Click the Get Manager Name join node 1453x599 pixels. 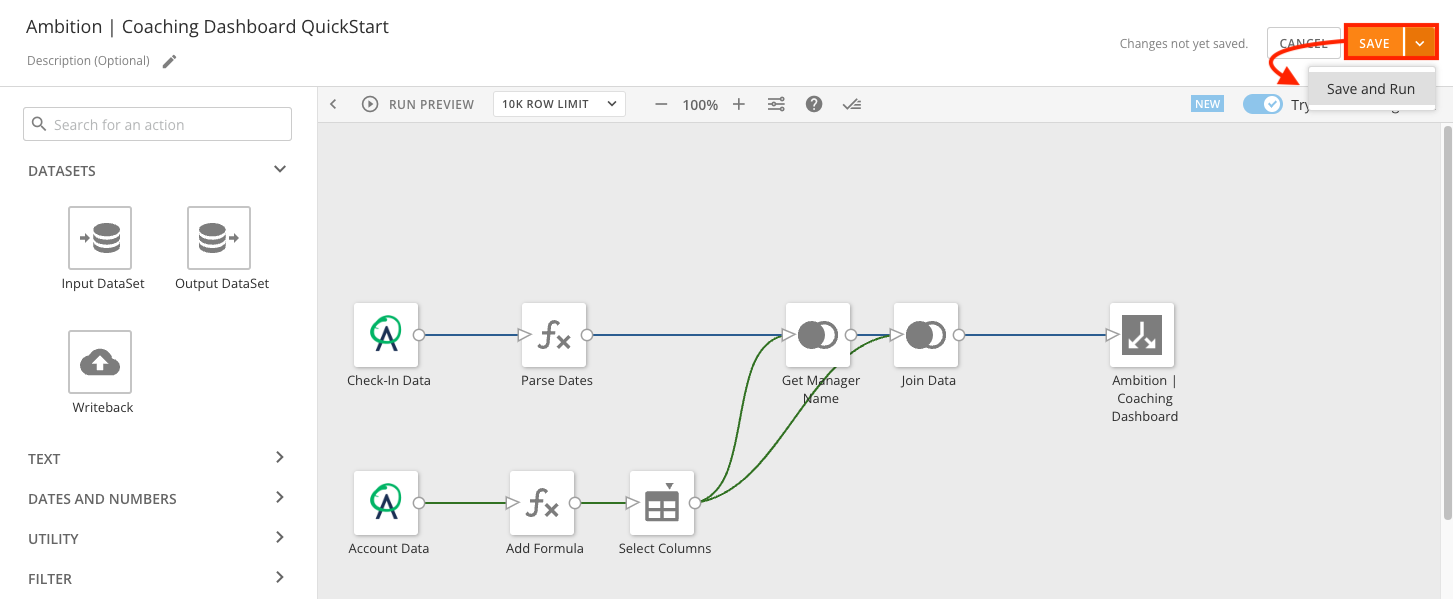point(818,335)
